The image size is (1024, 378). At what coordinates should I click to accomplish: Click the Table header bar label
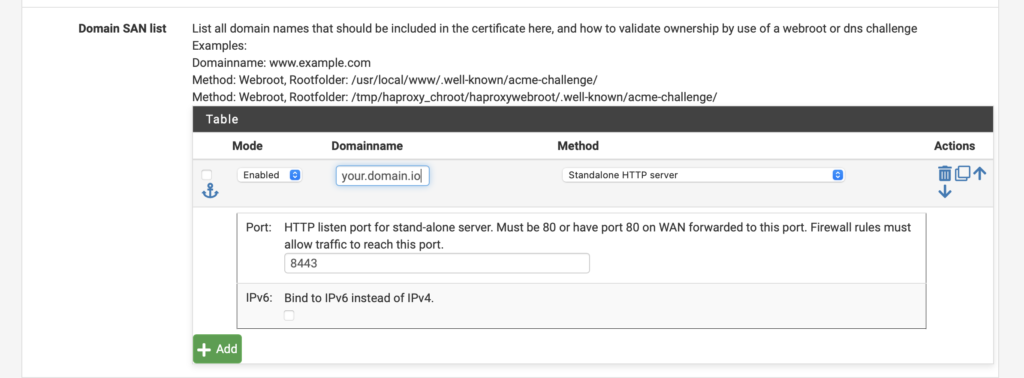pos(222,119)
